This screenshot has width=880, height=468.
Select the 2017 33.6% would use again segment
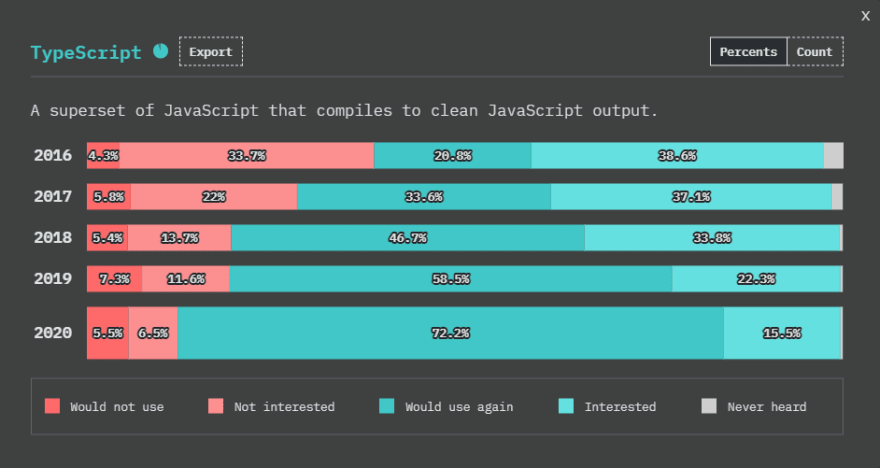coord(424,197)
